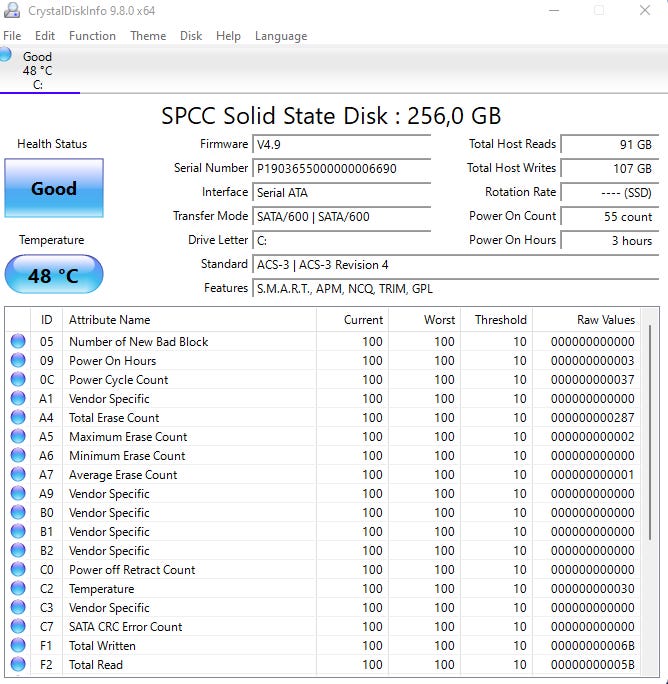The width and height of the screenshot is (668, 684).
Task: Close the CrystalDiskInfo window
Action: click(645, 10)
